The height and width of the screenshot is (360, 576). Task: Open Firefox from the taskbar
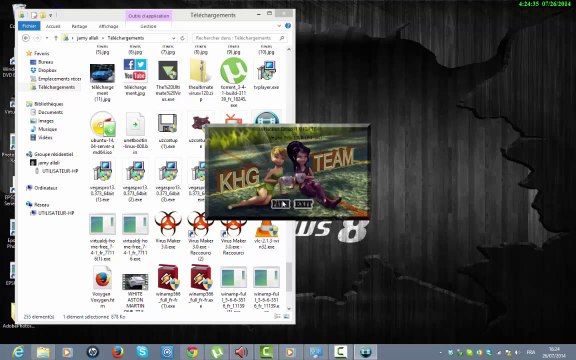[117, 352]
